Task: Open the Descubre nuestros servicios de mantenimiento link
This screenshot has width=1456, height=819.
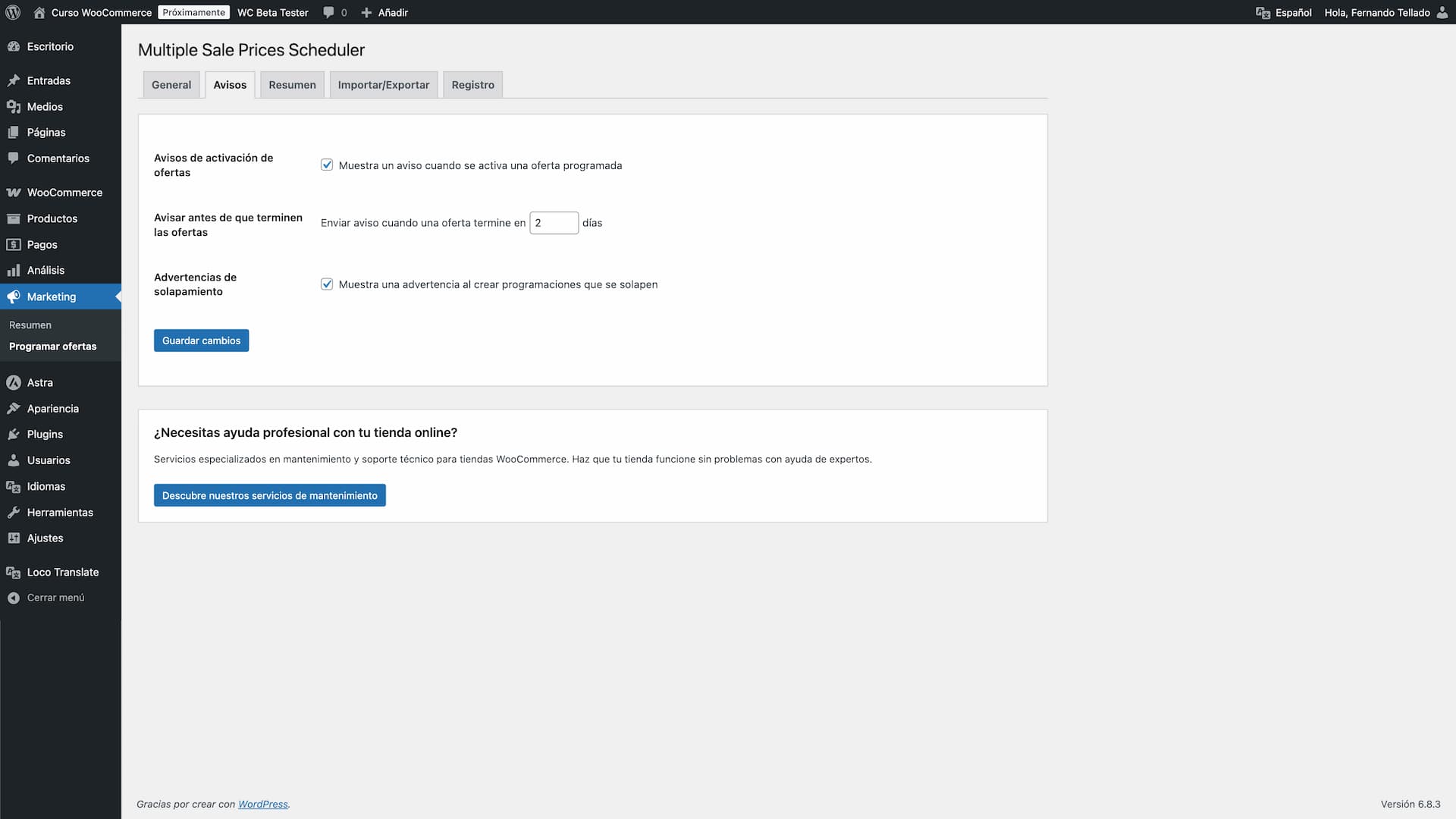Action: [x=269, y=494]
